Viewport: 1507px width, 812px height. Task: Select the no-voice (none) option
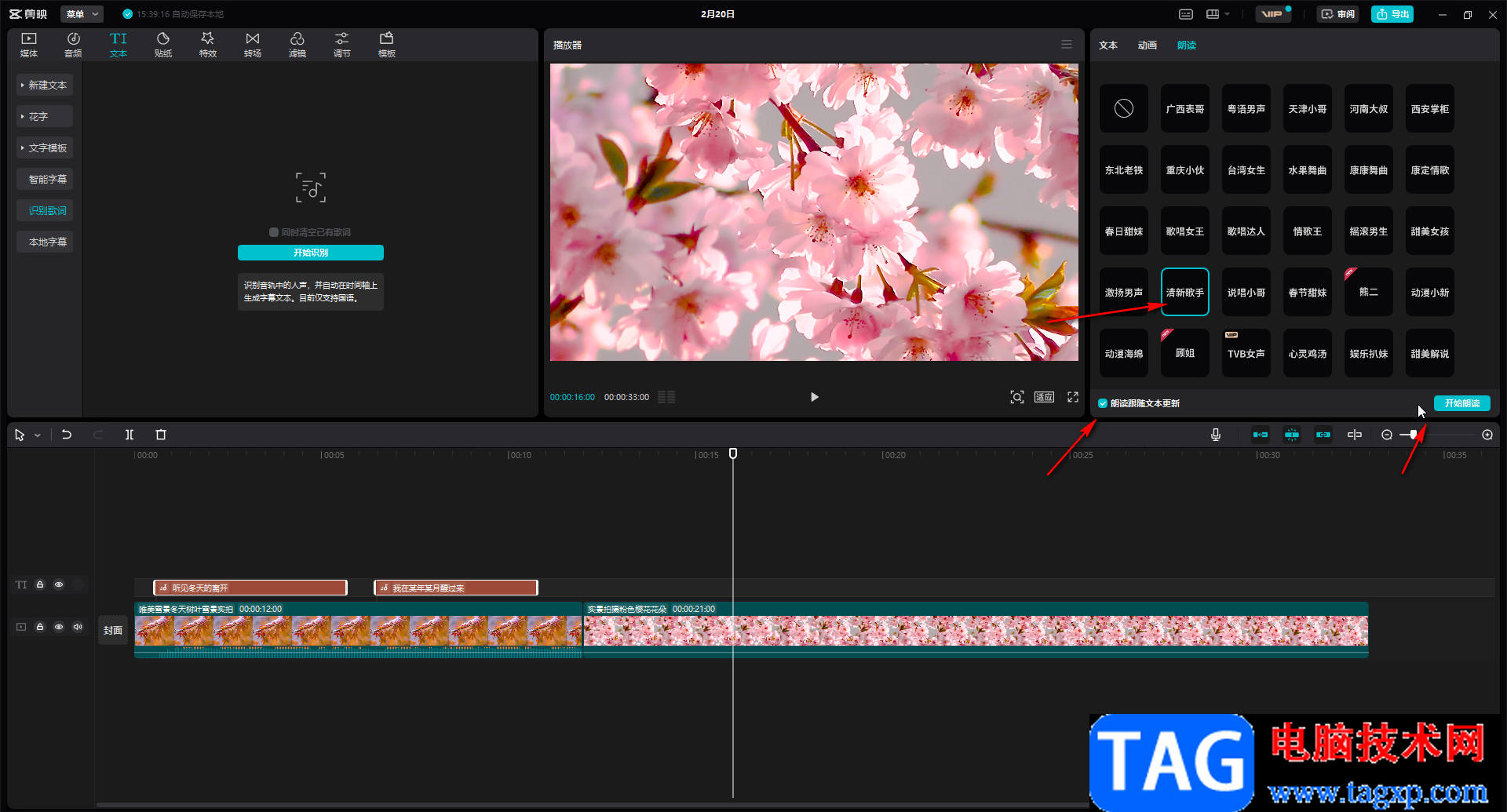pyautogui.click(x=1124, y=108)
